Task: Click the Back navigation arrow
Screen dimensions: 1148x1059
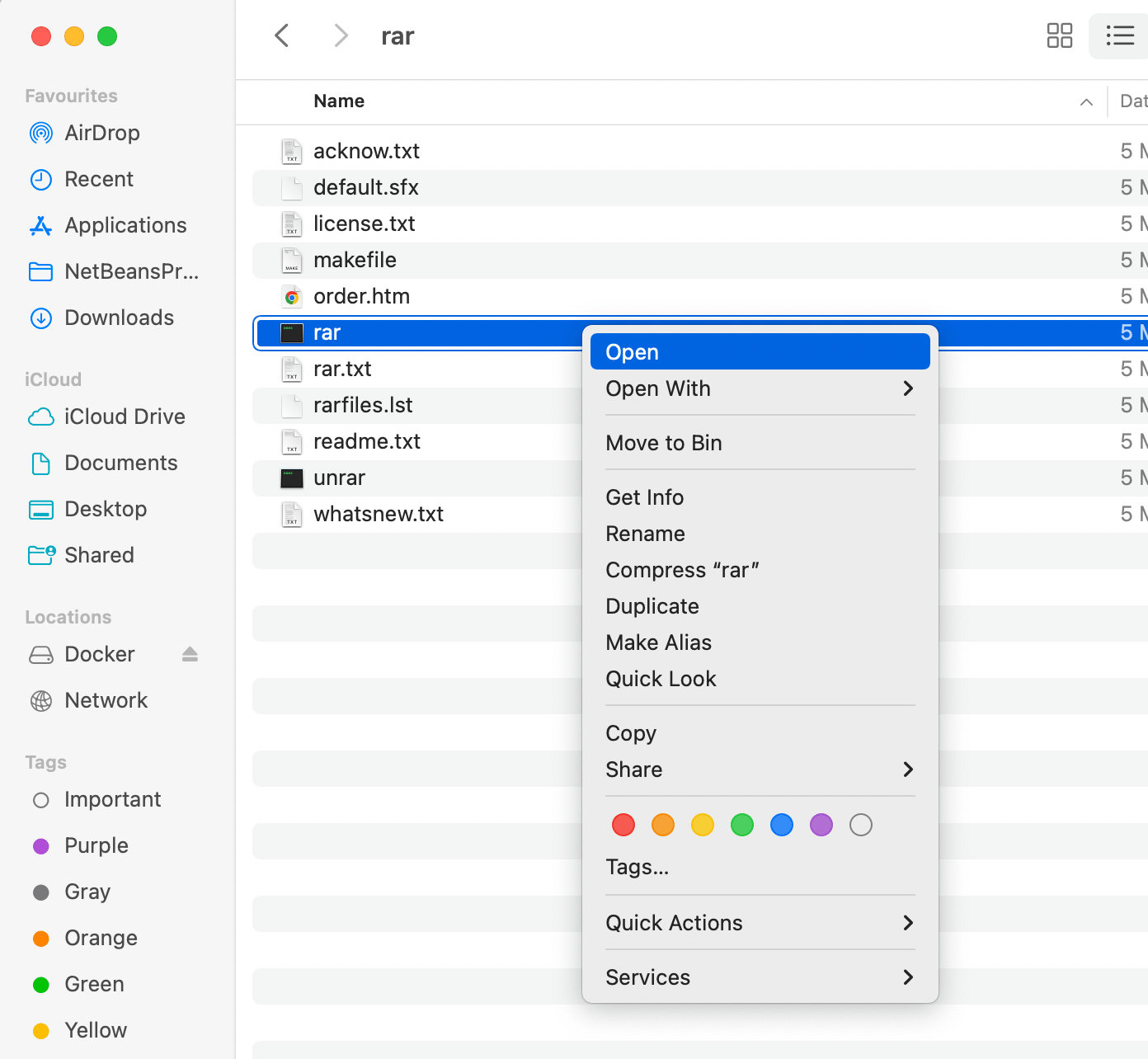Action: click(x=282, y=35)
